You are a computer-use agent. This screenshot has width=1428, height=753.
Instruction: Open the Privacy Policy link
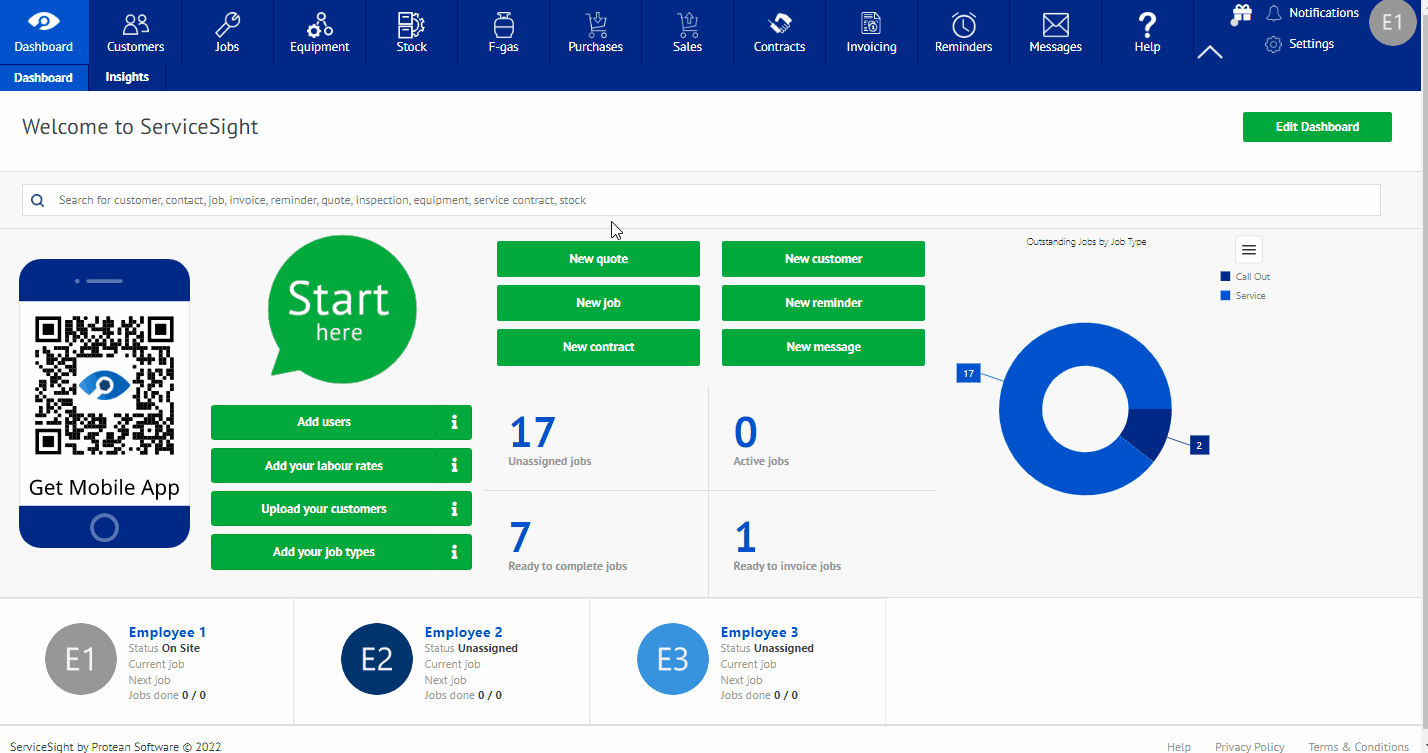pos(1249,747)
